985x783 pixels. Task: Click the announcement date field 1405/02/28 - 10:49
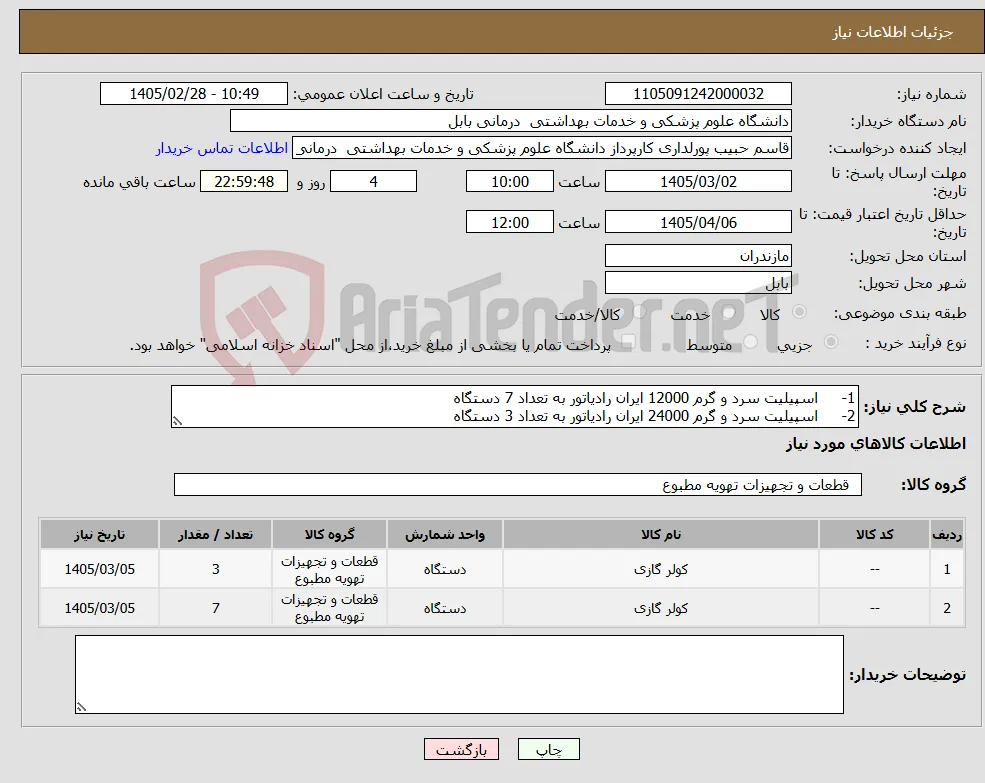pos(193,94)
